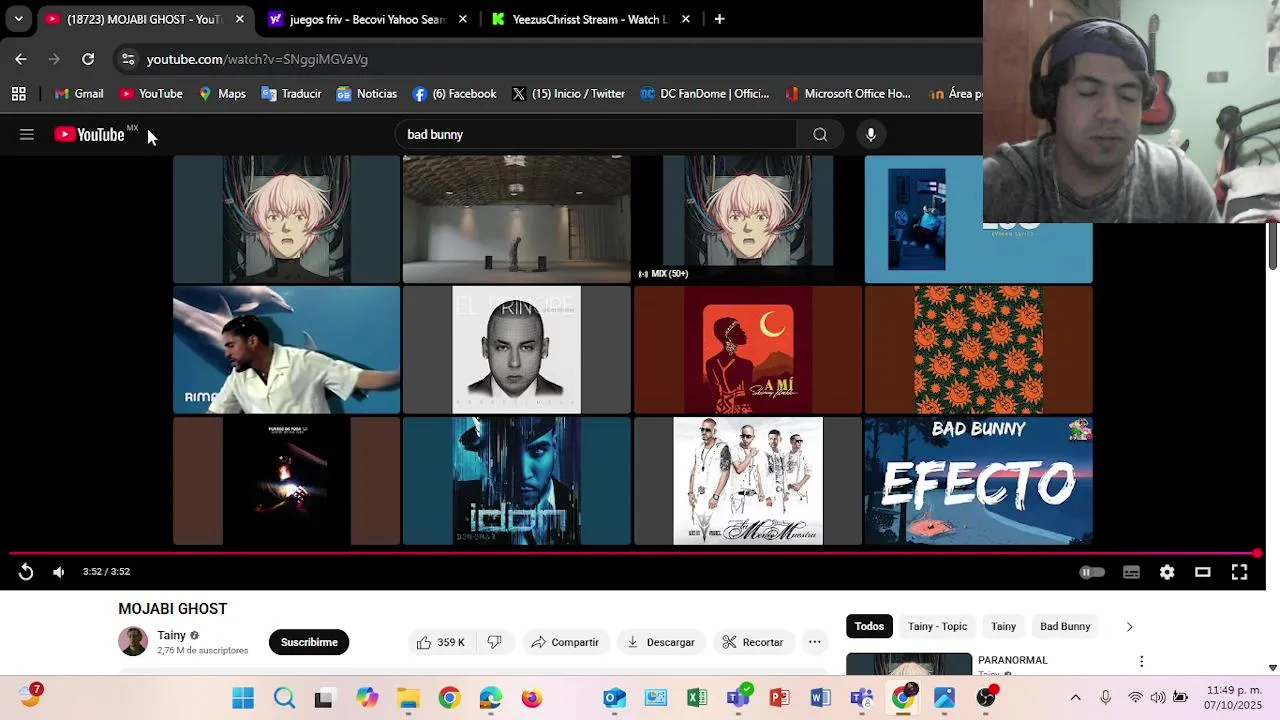Open the Gmail bookmark
The height and width of the screenshot is (720, 1280).
click(79, 94)
